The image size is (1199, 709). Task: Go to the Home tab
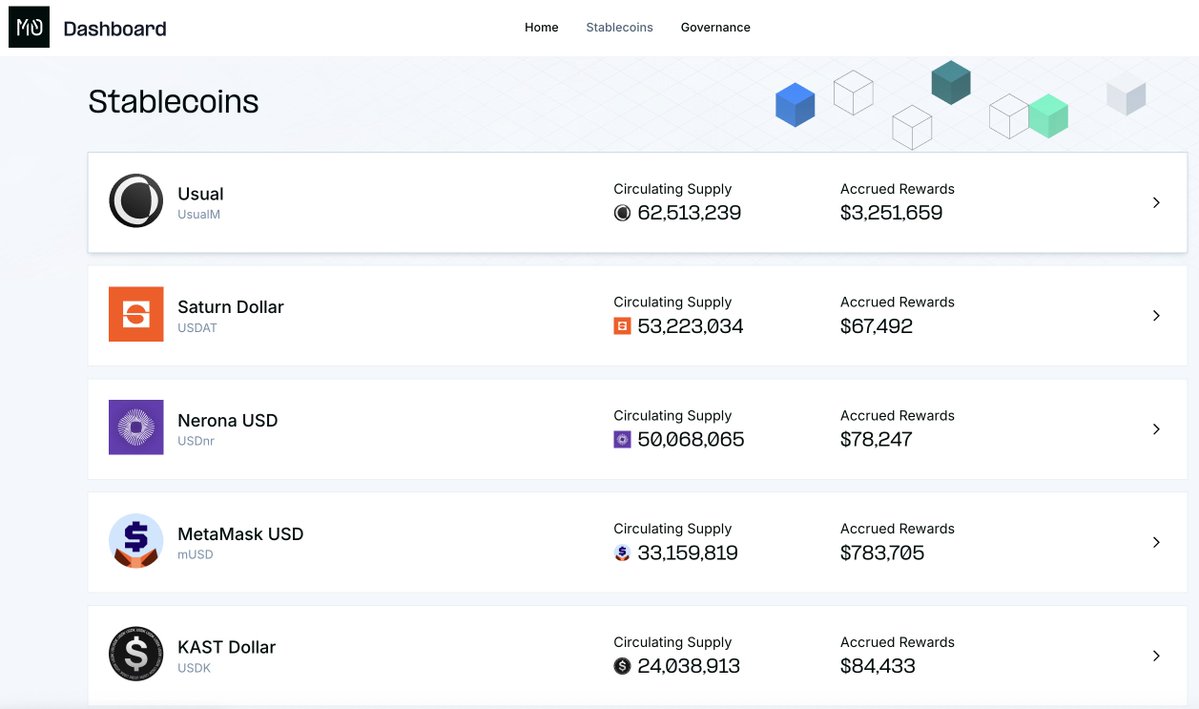541,28
